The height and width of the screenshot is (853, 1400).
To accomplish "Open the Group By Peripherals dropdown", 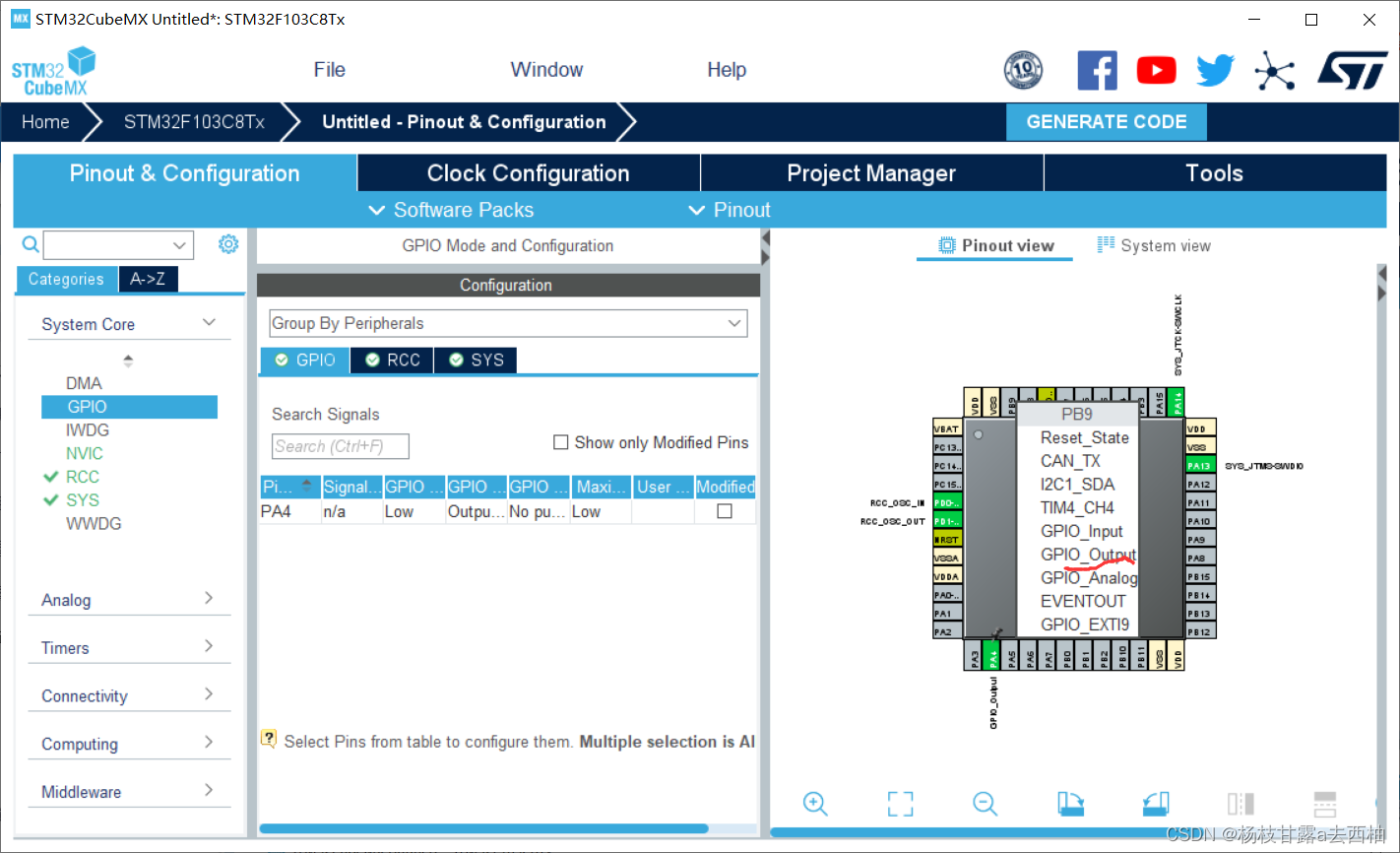I will (x=508, y=323).
